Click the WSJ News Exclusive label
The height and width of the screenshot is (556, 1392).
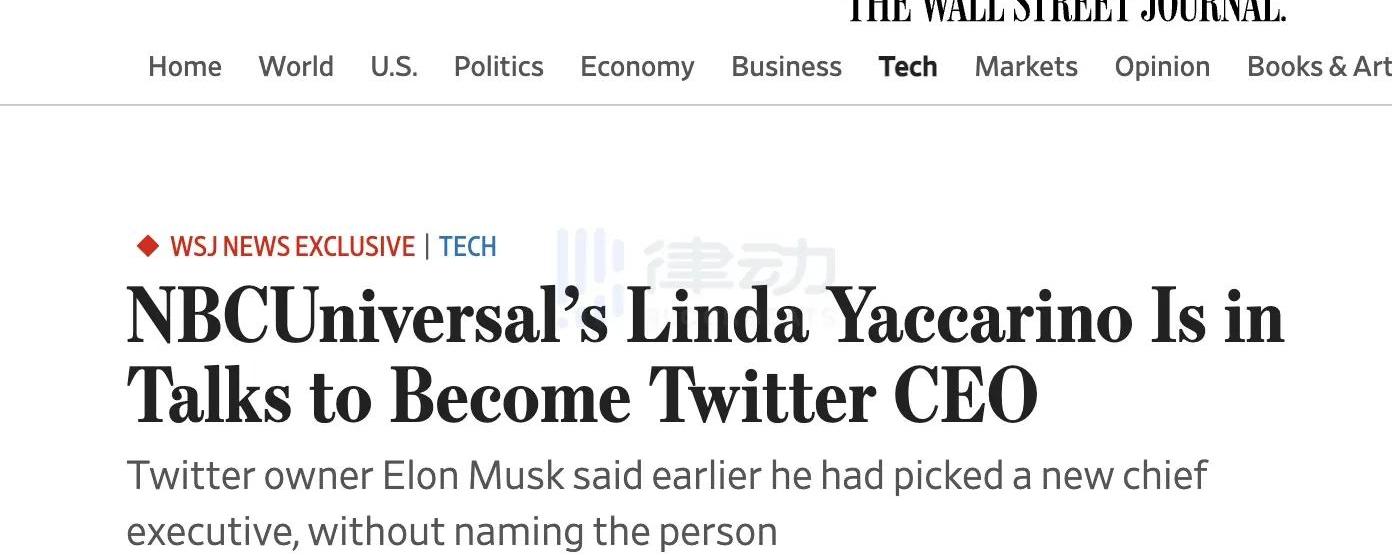click(x=292, y=246)
